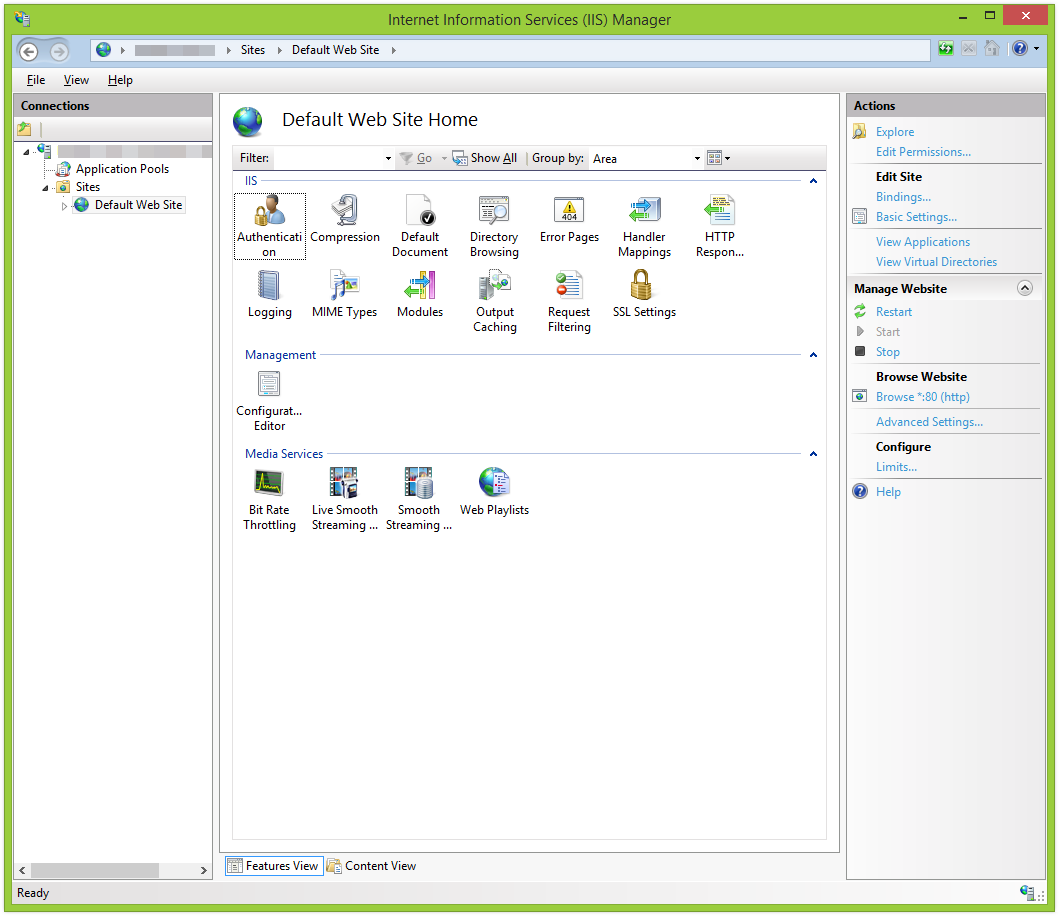The image size is (1059, 916).
Task: Open the Modules feature
Action: point(420,295)
